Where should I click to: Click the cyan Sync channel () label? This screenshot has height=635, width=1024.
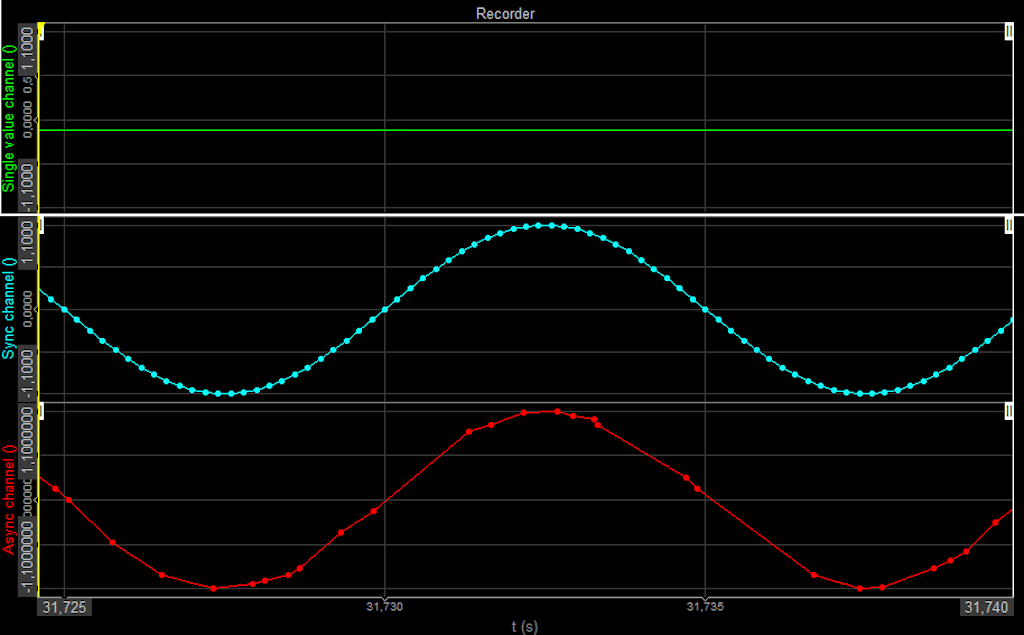tap(8, 308)
